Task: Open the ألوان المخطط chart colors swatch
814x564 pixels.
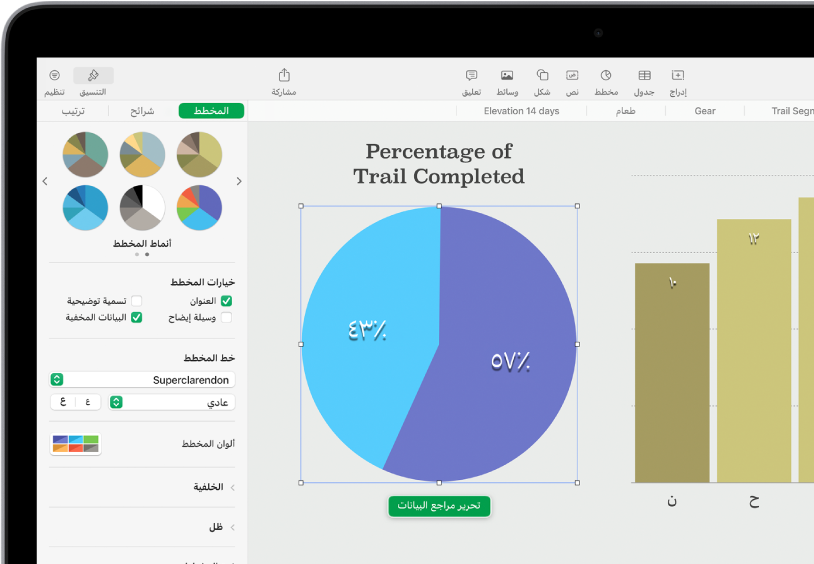Action: pyautogui.click(x=76, y=444)
